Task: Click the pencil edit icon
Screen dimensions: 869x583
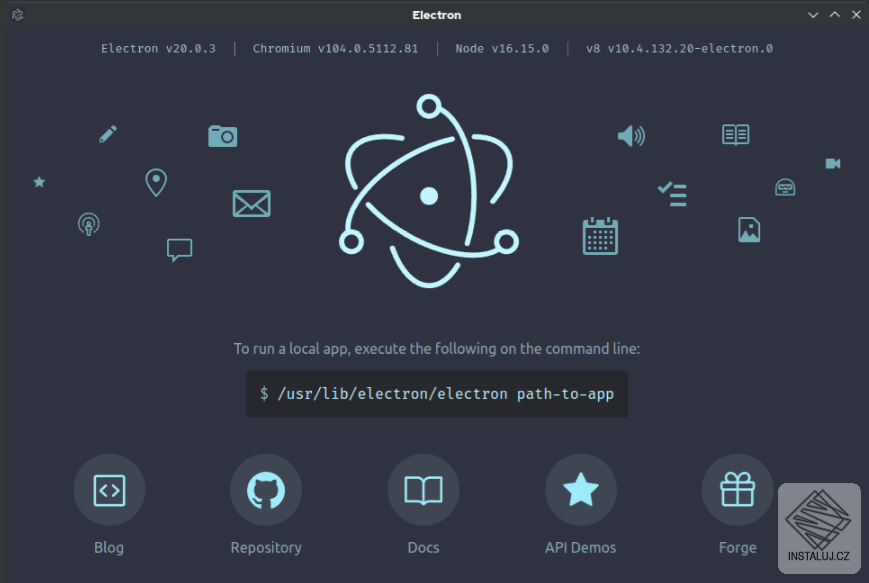Action: click(108, 134)
